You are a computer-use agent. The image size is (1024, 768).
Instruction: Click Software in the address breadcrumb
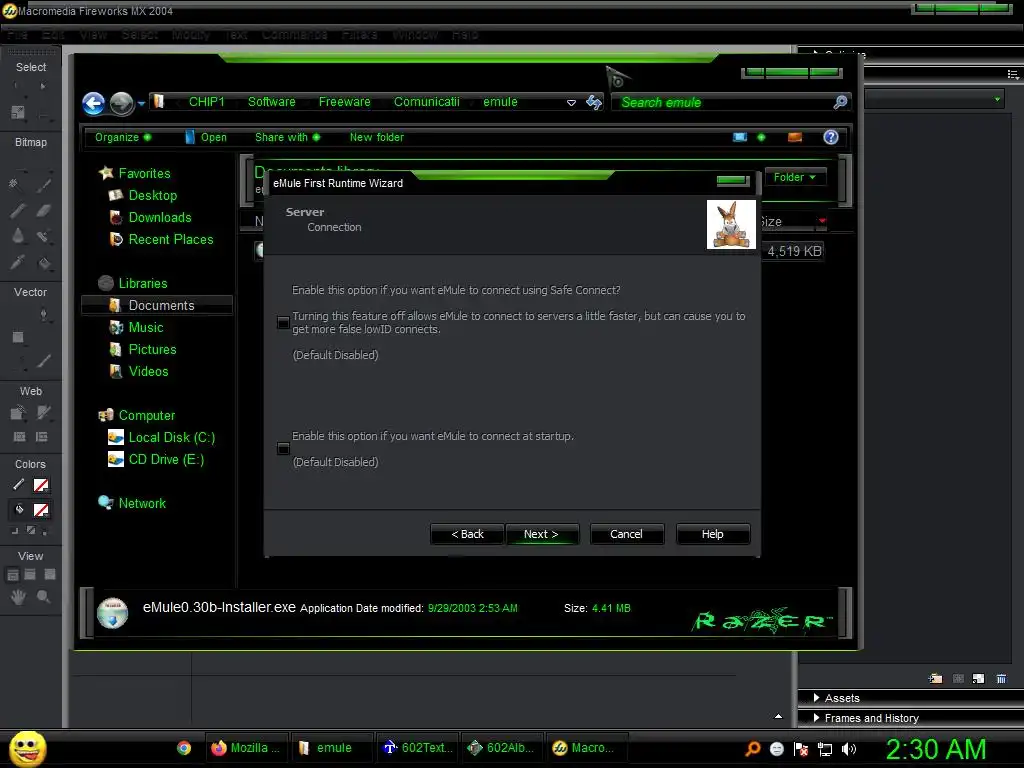click(x=272, y=102)
